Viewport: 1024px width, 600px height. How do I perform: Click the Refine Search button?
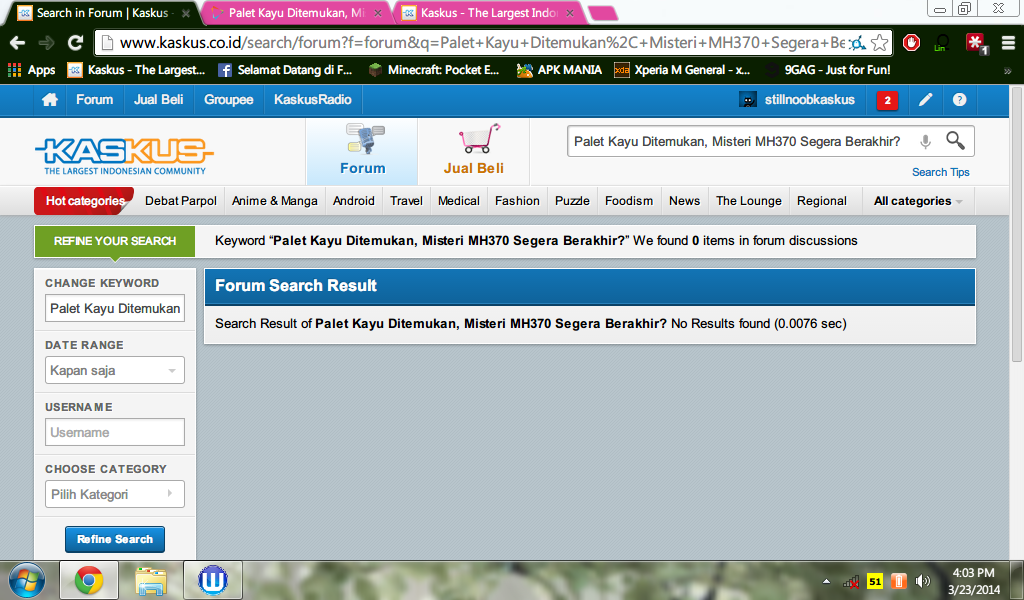[x=115, y=539]
